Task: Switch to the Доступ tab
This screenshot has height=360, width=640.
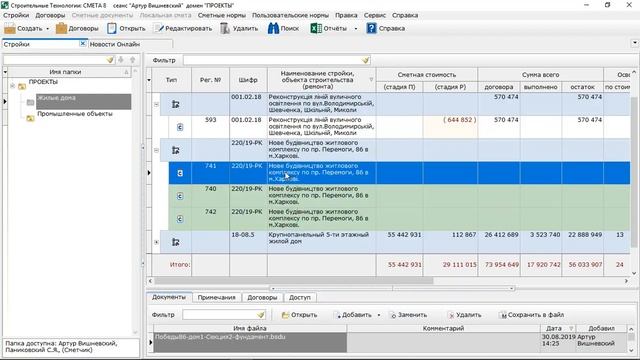Action: [300, 298]
